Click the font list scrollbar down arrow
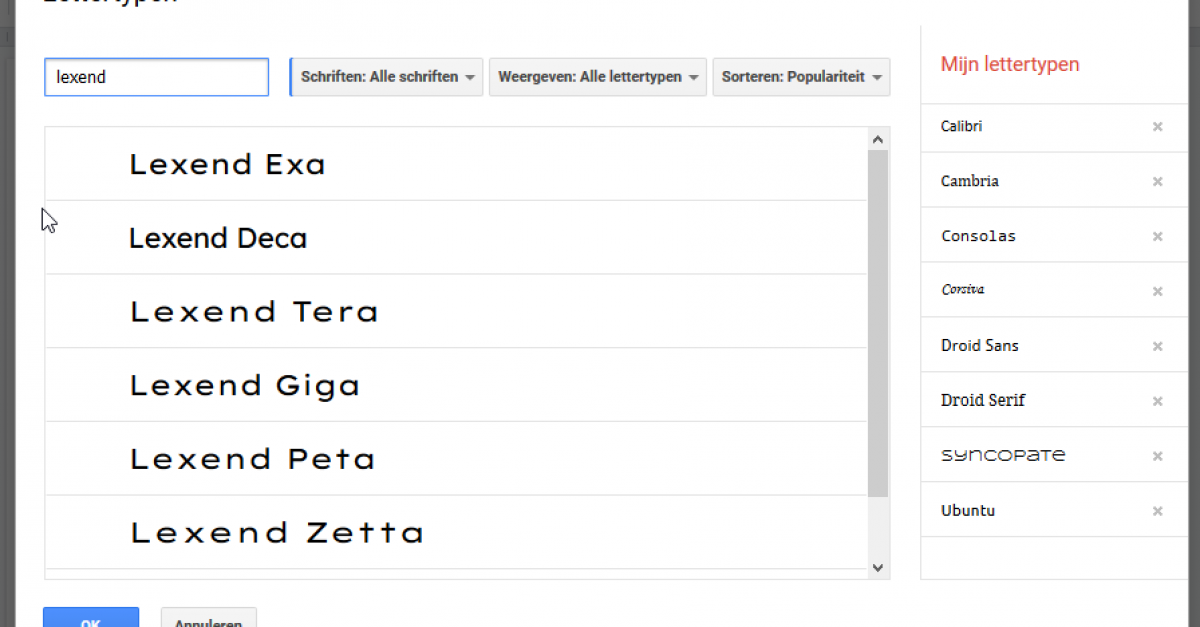This screenshot has height=627, width=1200. (878, 567)
